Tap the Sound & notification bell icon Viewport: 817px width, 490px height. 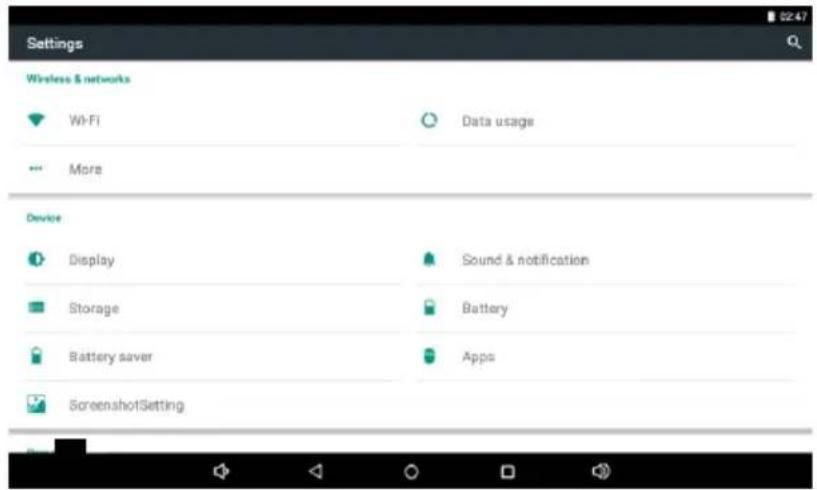pyautogui.click(x=429, y=259)
